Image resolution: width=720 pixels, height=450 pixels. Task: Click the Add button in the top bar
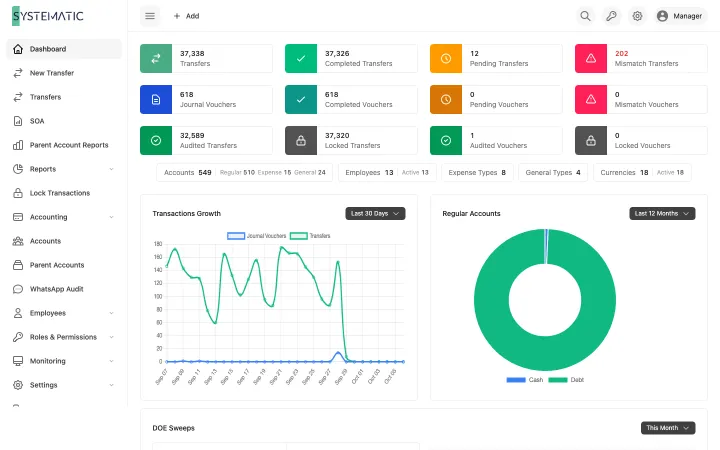[186, 16]
